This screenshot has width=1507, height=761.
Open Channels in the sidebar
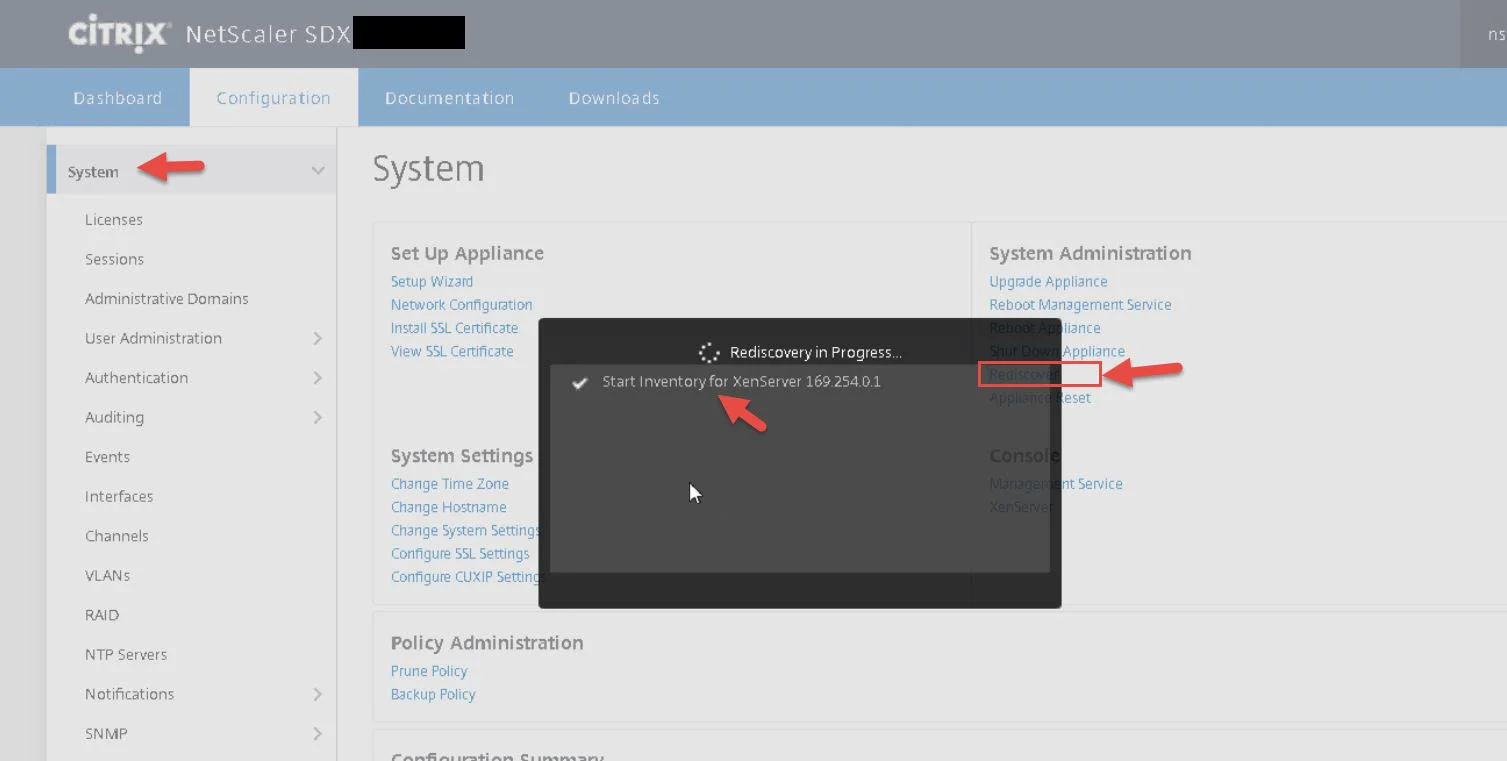[116, 536]
